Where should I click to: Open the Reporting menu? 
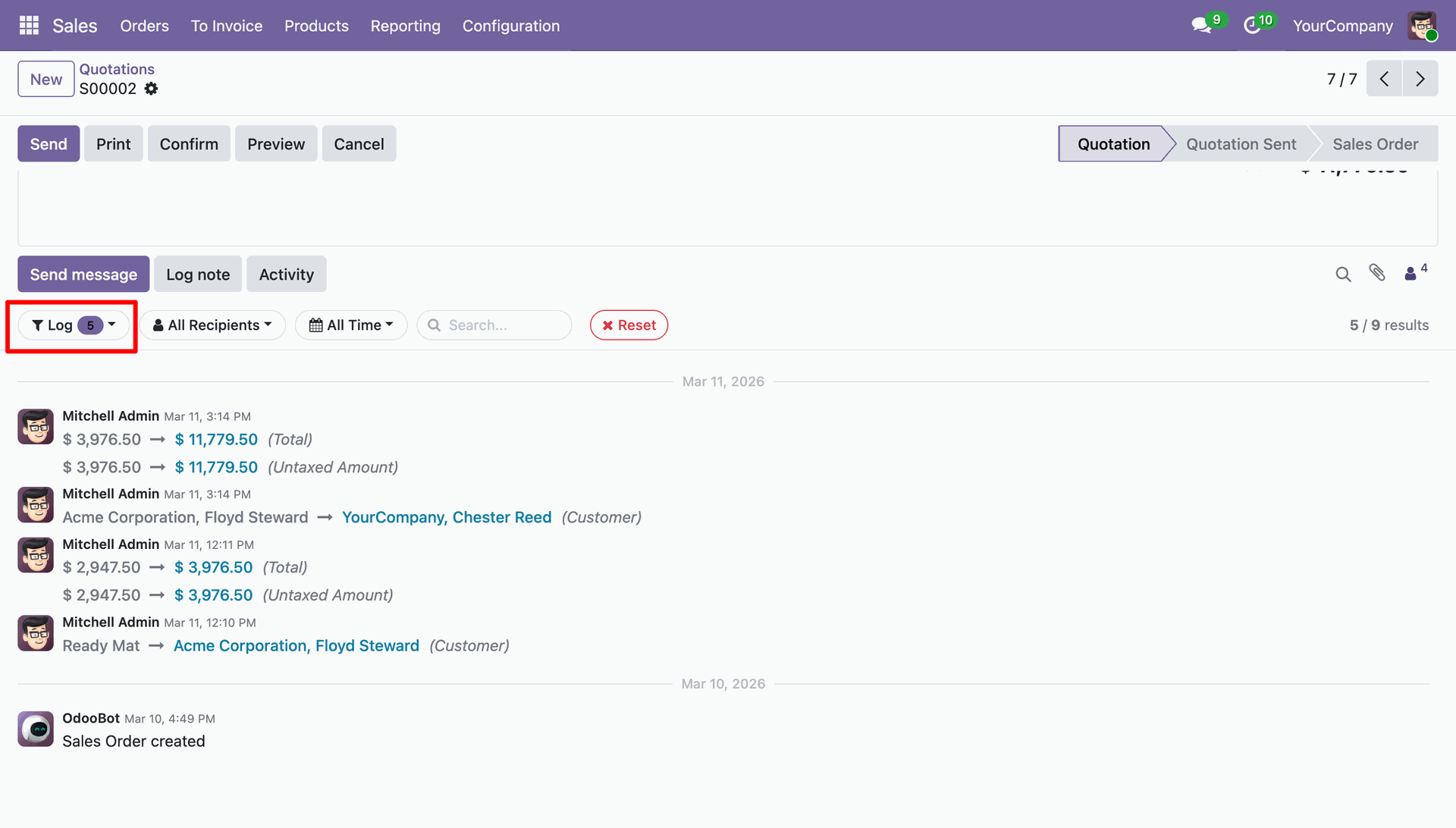click(x=405, y=26)
